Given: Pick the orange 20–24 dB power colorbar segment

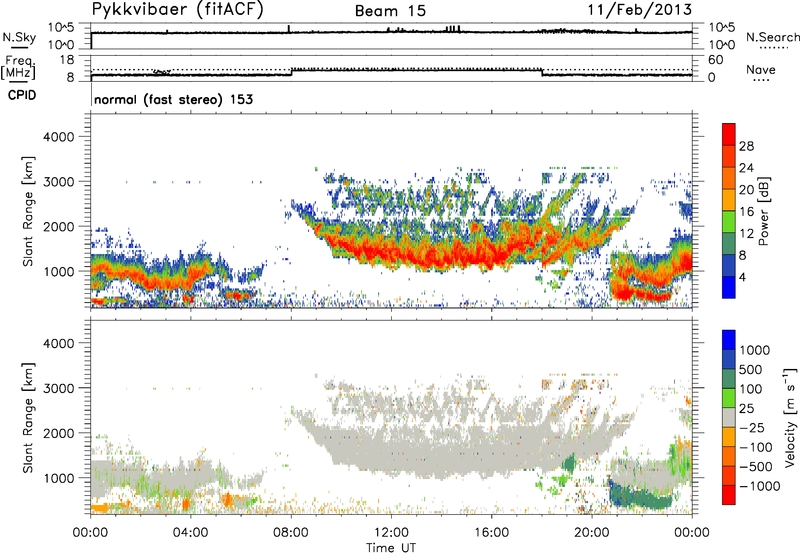Looking at the screenshot, I should click(729, 178).
